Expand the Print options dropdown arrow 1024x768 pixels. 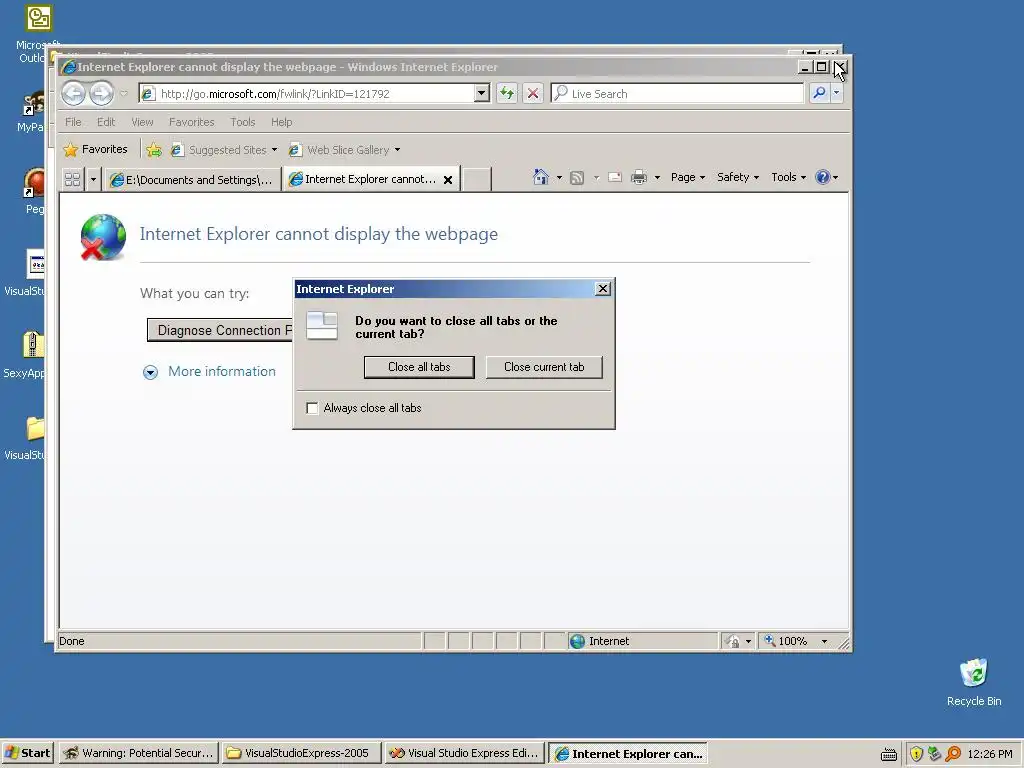pyautogui.click(x=657, y=178)
